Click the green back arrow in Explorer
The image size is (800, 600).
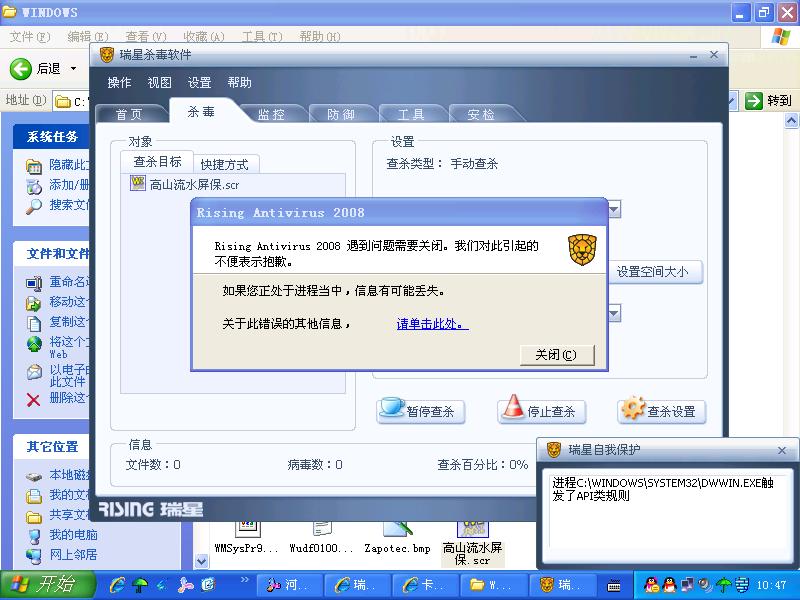(21, 68)
